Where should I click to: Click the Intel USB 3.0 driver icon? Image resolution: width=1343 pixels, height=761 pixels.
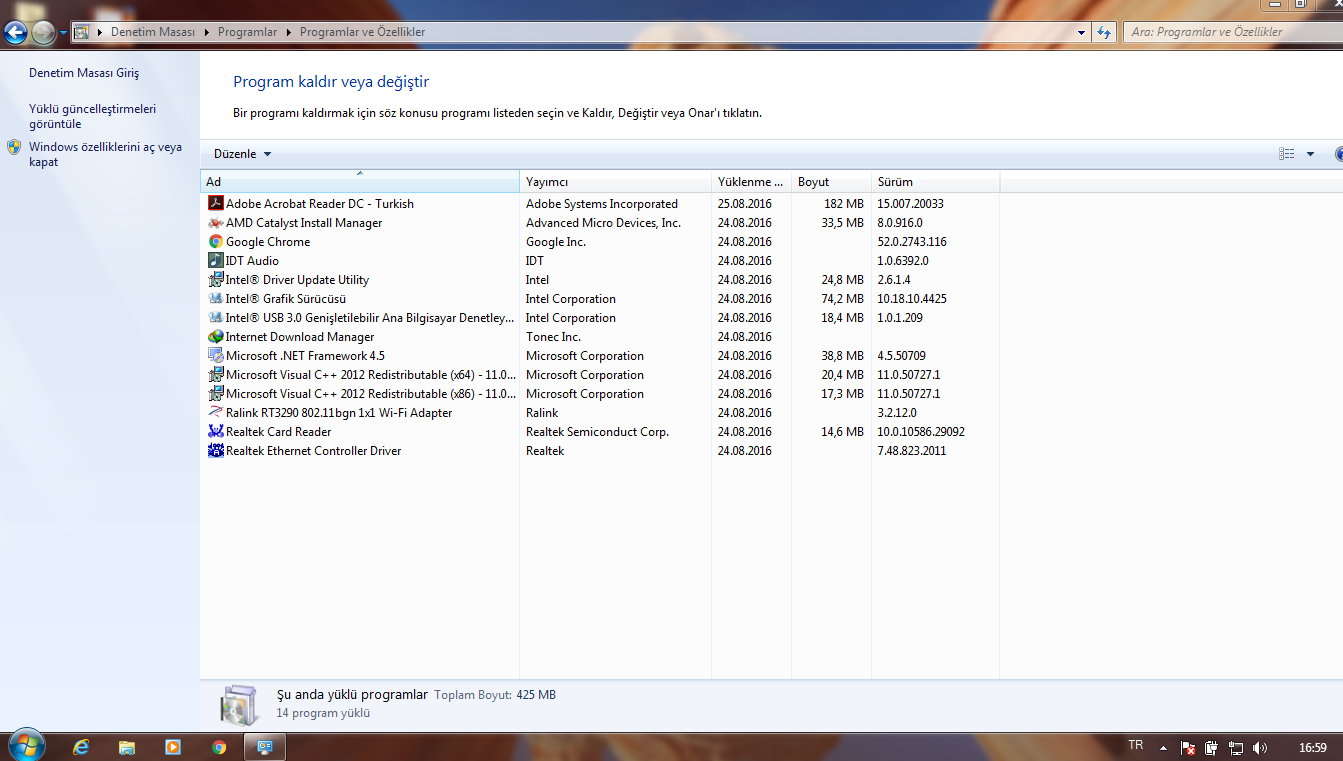[x=215, y=317]
